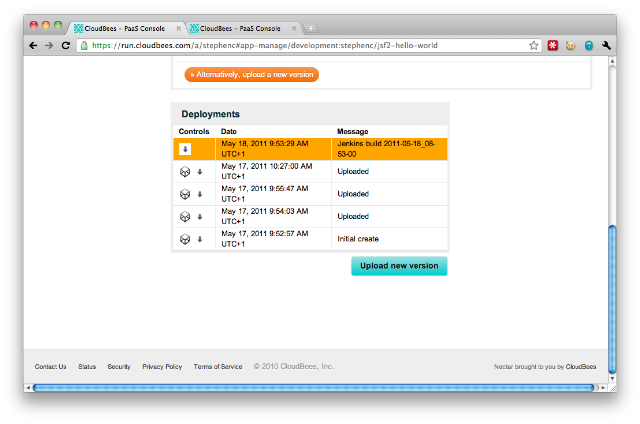Click download arrow for May 17 9:54:03 deployment
This screenshot has height=424, width=640.
(200, 217)
